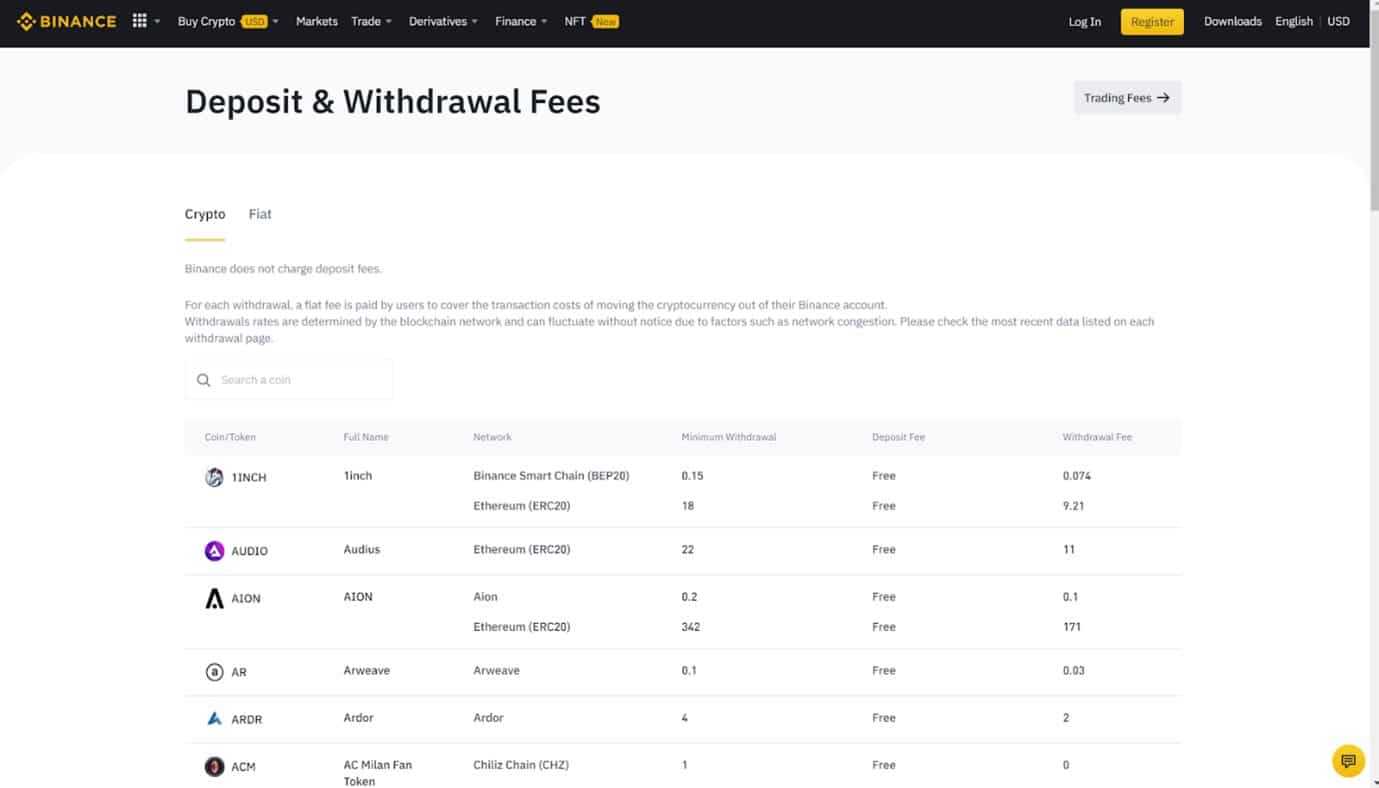Viewport: 1379px width, 788px height.
Task: Click the AR Arweave coin icon
Action: 214,671
